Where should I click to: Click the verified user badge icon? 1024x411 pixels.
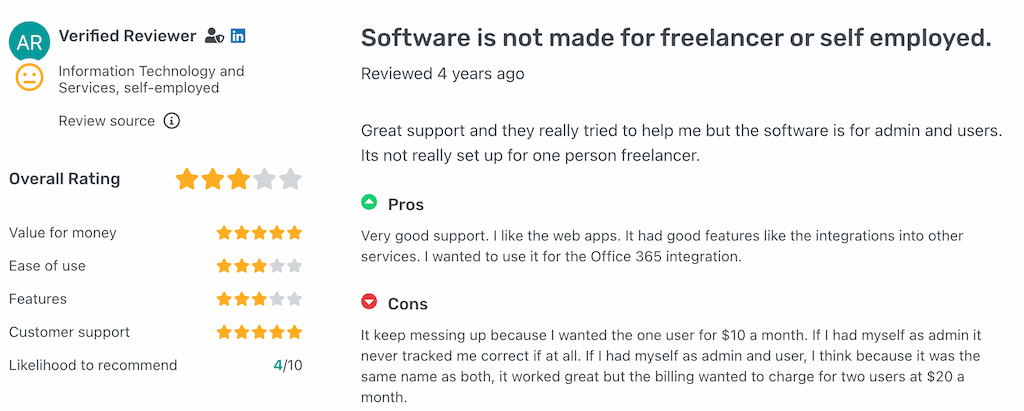pyautogui.click(x=213, y=36)
